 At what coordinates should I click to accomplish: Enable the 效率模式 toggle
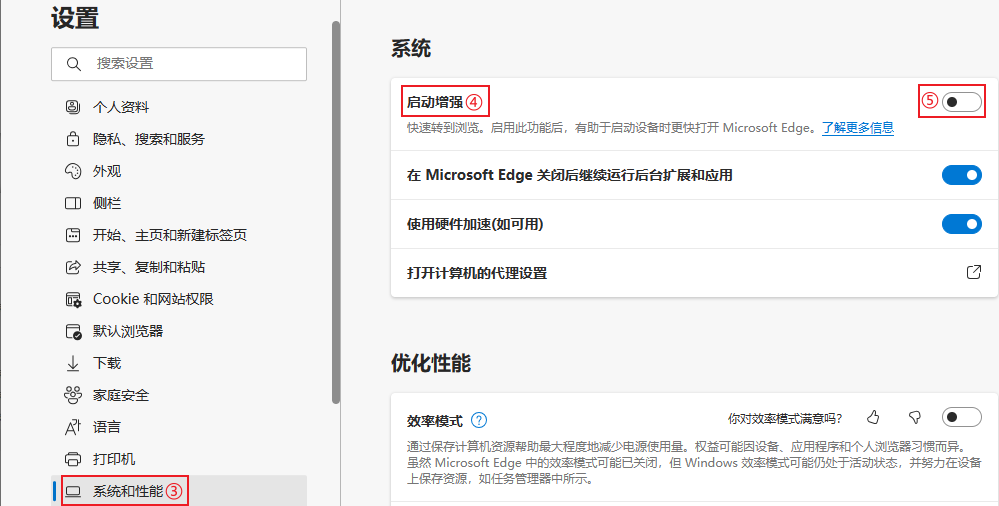coord(961,418)
